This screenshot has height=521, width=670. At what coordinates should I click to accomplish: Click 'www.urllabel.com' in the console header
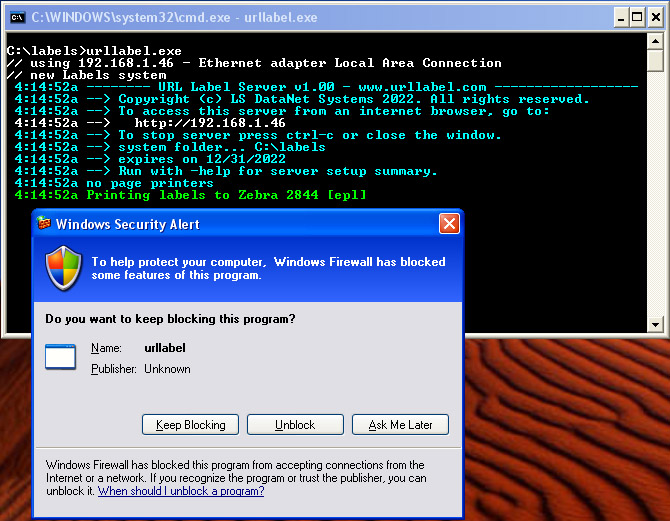coord(422,87)
